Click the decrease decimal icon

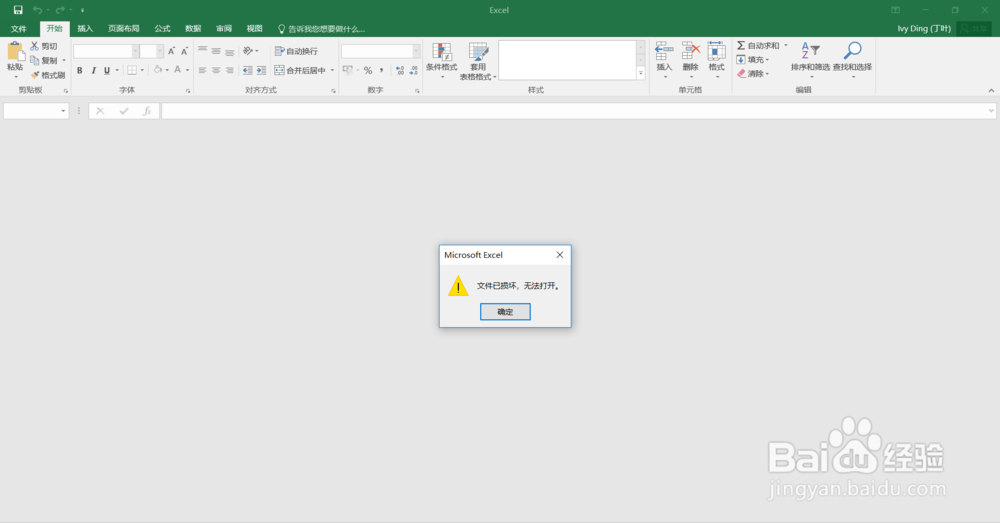413,70
